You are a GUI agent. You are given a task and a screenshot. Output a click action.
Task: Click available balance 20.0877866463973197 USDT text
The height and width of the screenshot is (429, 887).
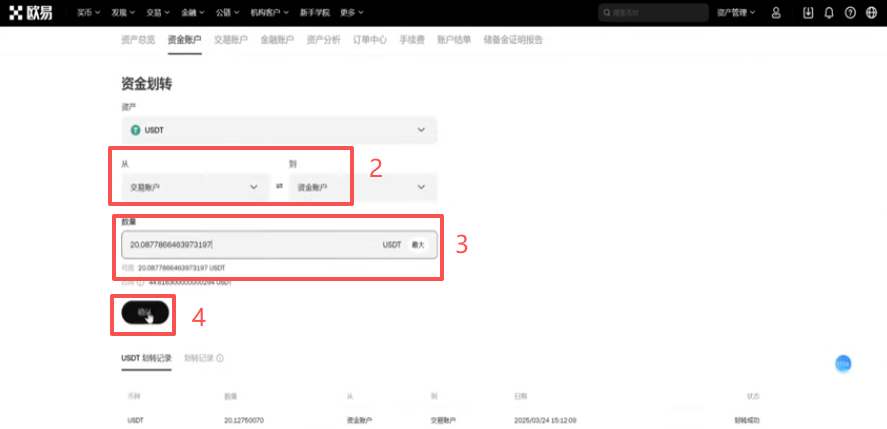coord(182,268)
